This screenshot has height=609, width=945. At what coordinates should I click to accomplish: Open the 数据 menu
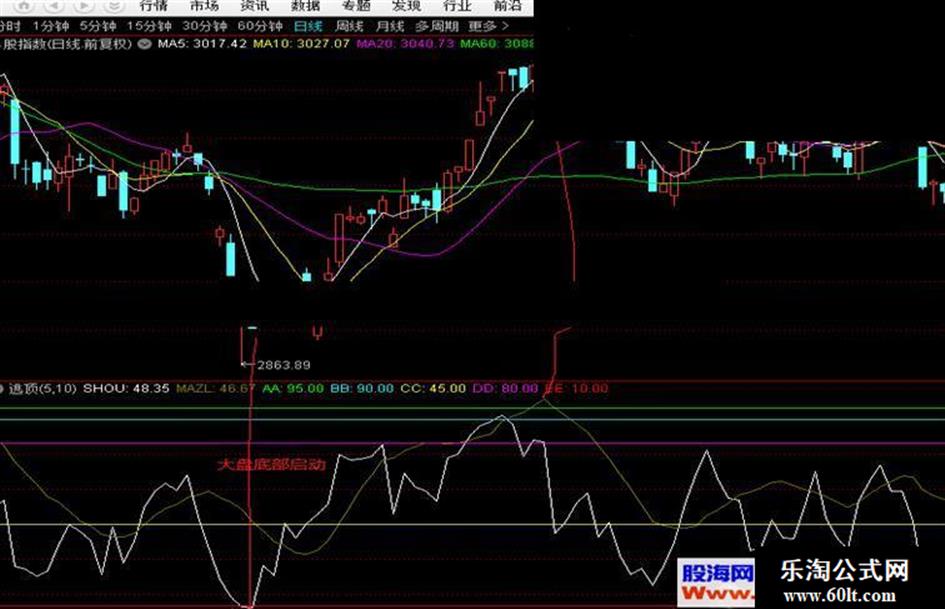(x=305, y=5)
